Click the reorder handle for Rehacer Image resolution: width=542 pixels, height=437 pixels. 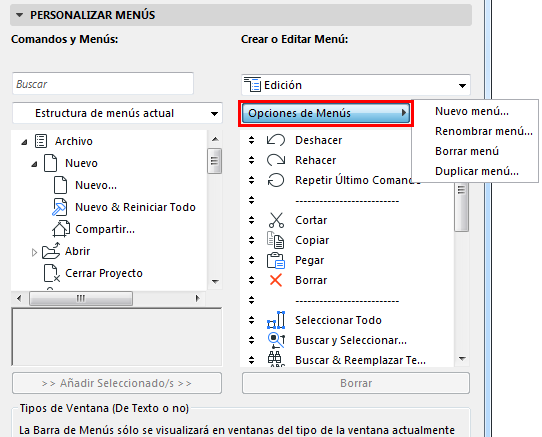click(251, 160)
